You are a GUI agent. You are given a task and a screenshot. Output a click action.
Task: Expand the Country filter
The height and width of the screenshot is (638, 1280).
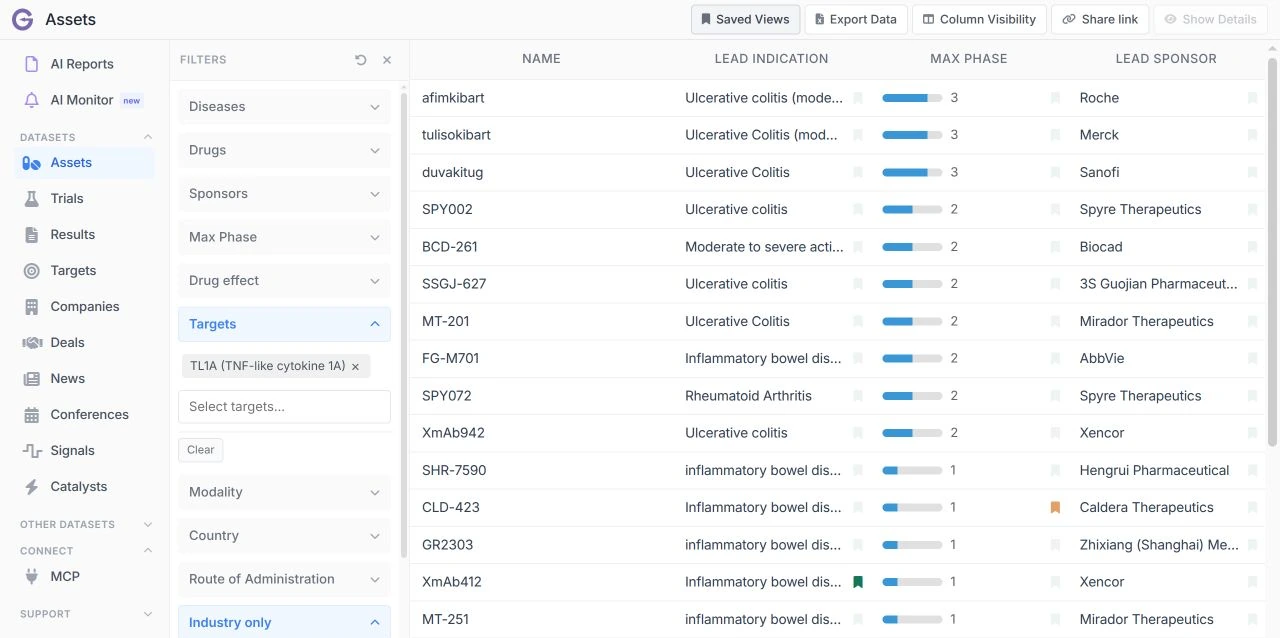(x=284, y=536)
